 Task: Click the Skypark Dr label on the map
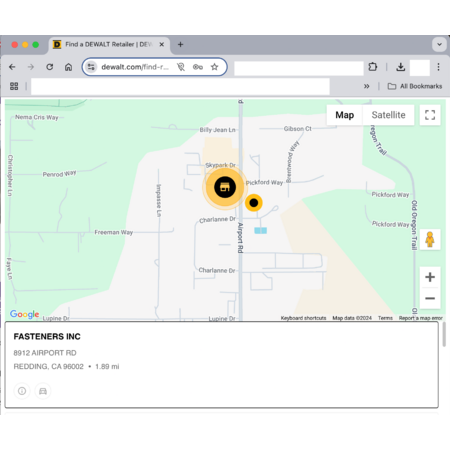click(220, 165)
